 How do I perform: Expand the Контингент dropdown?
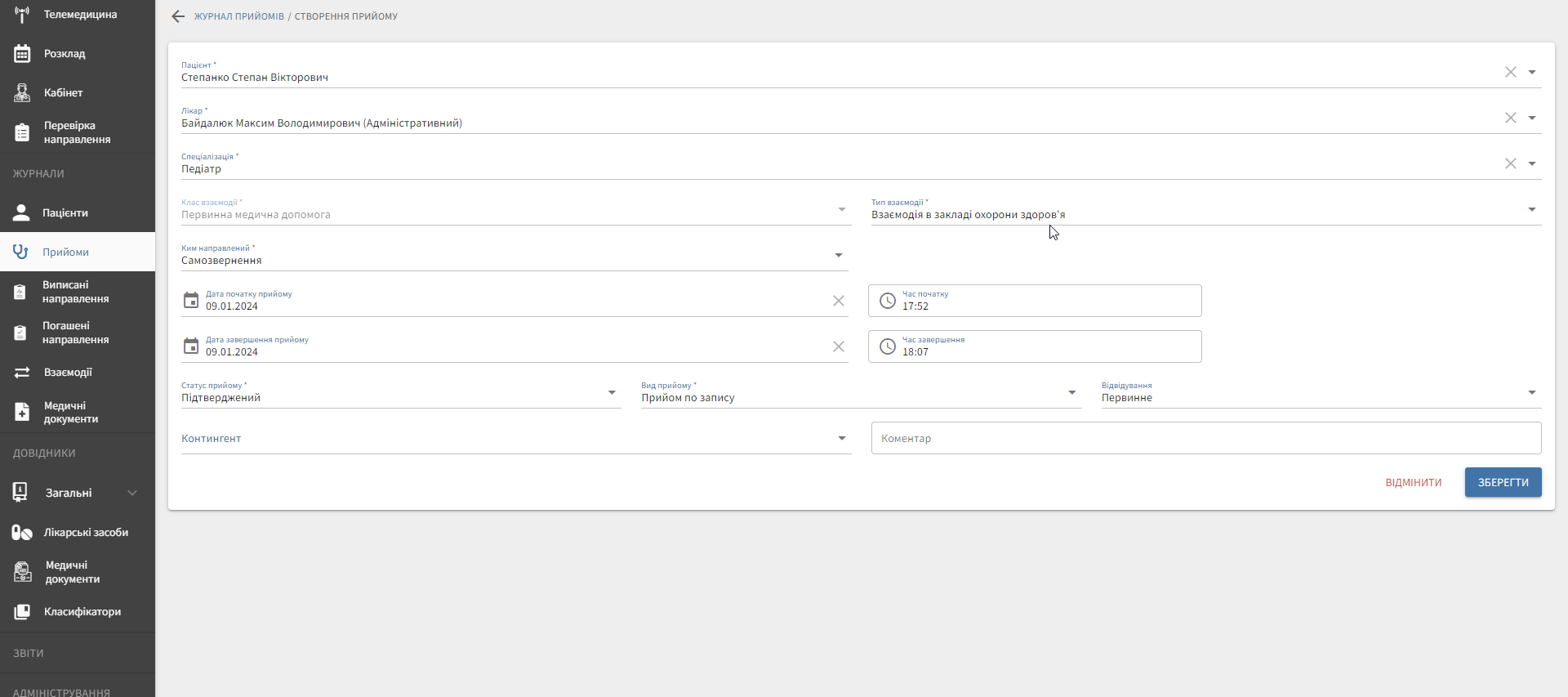pyautogui.click(x=841, y=439)
